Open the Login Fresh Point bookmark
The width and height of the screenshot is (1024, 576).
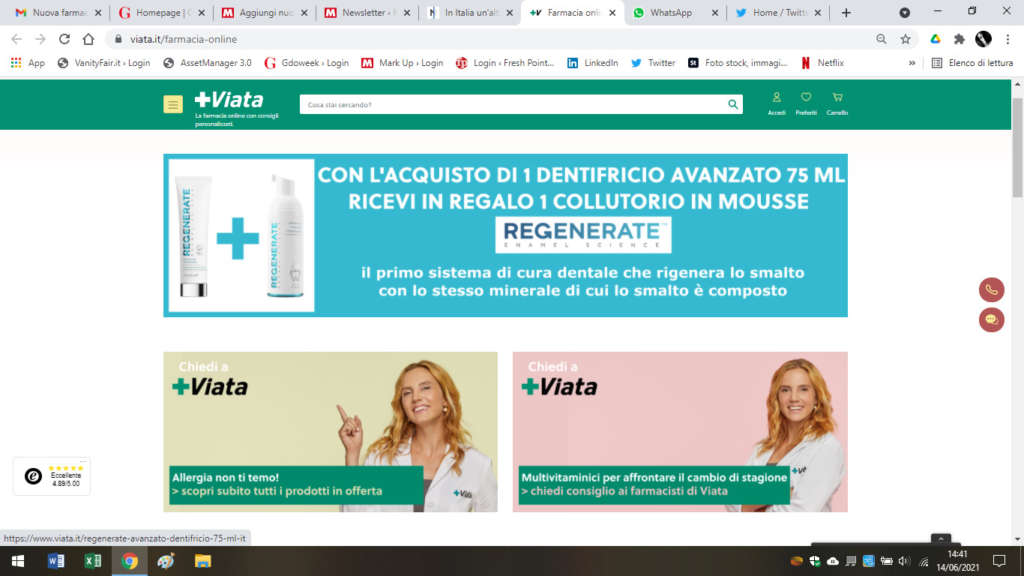pyautogui.click(x=505, y=63)
